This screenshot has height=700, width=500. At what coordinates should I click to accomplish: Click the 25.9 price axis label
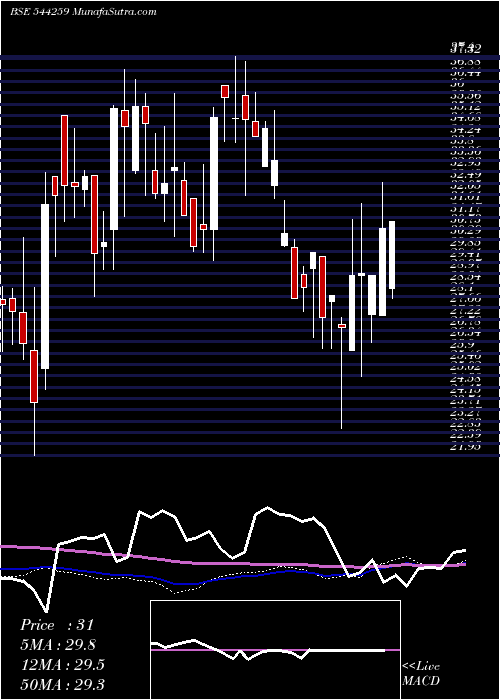[x=460, y=345]
